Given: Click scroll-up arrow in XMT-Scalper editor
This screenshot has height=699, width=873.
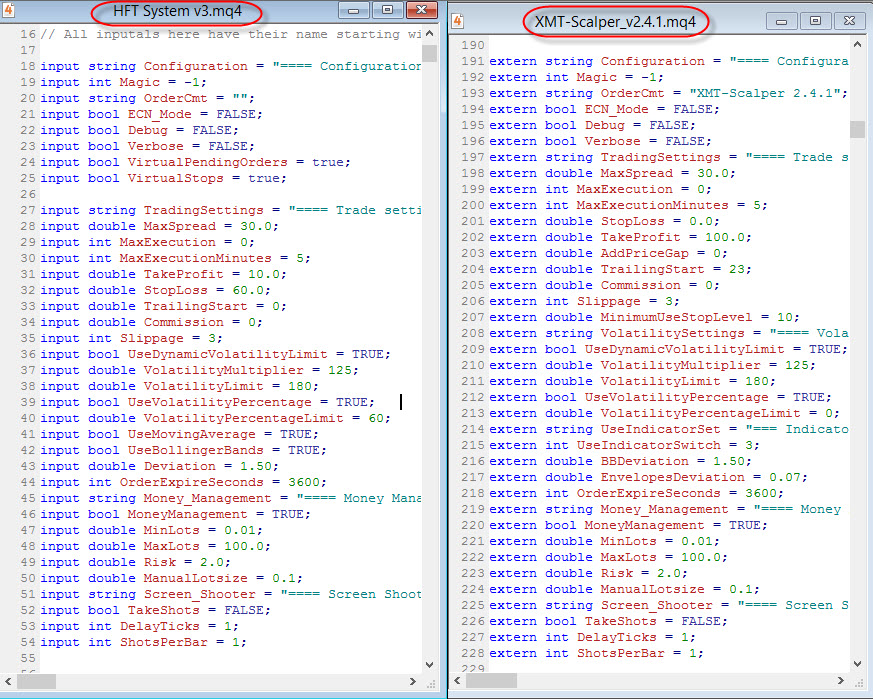Looking at the screenshot, I should point(858,45).
